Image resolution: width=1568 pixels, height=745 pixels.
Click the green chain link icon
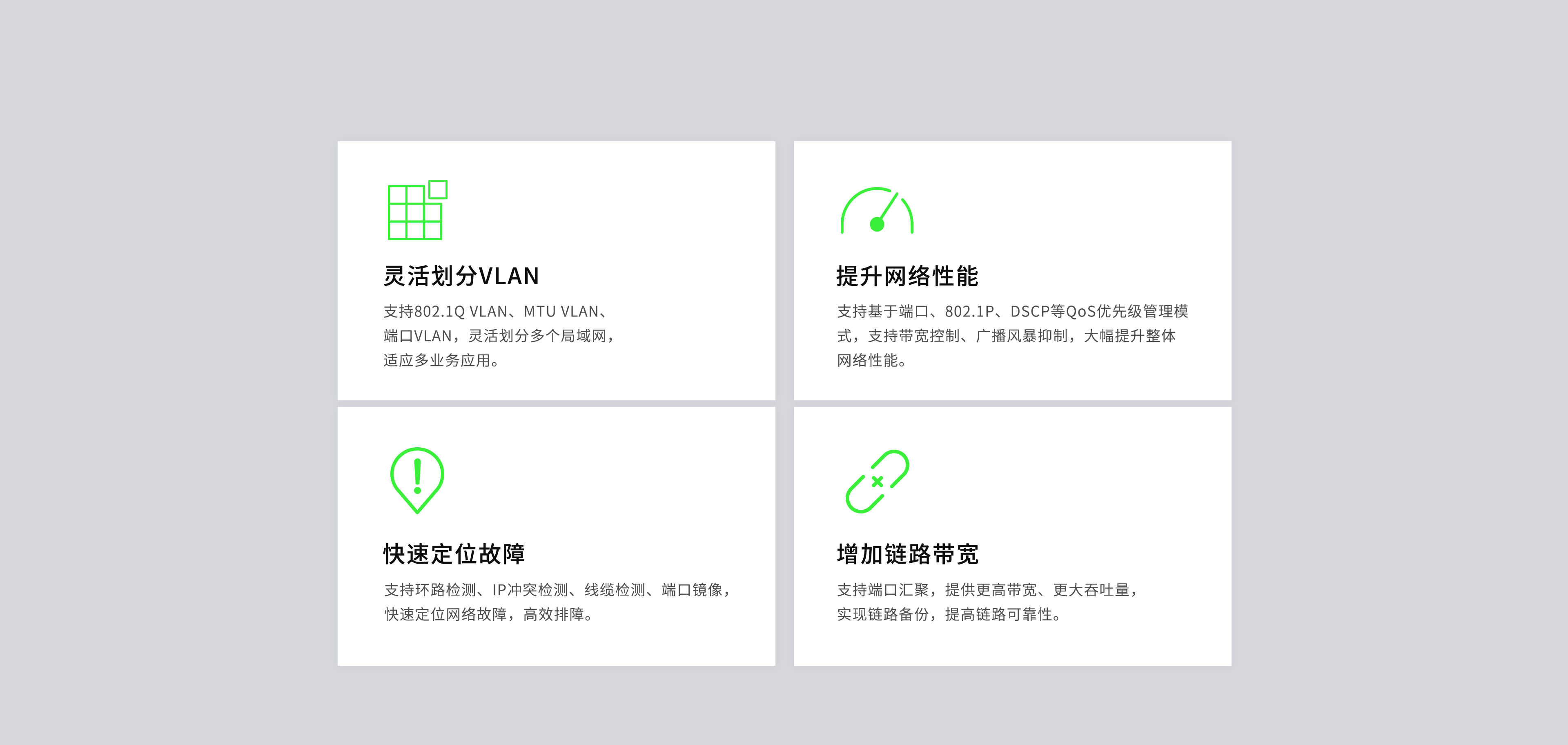click(877, 481)
